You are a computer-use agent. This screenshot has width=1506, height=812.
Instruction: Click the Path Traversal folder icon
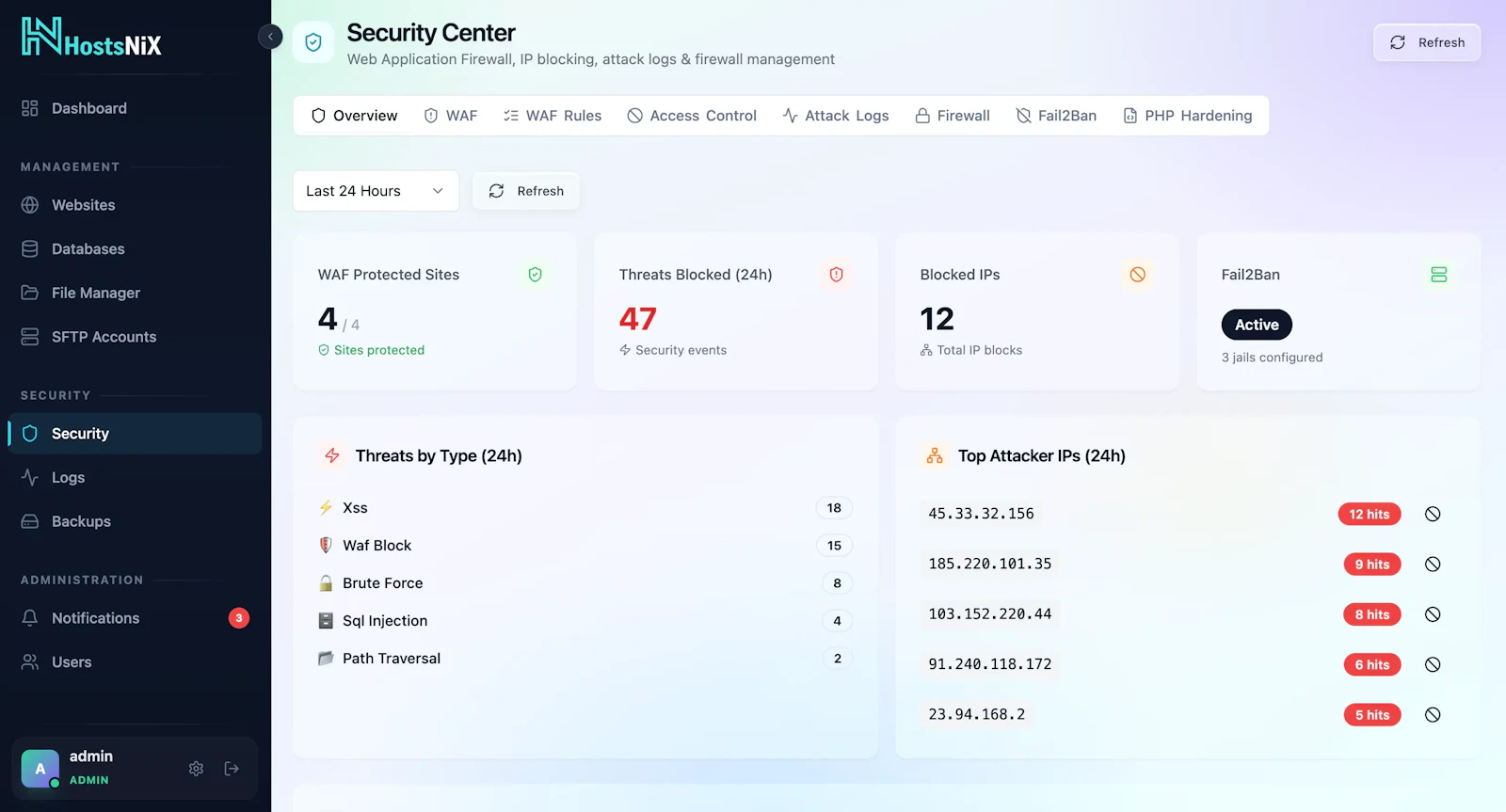click(x=326, y=659)
